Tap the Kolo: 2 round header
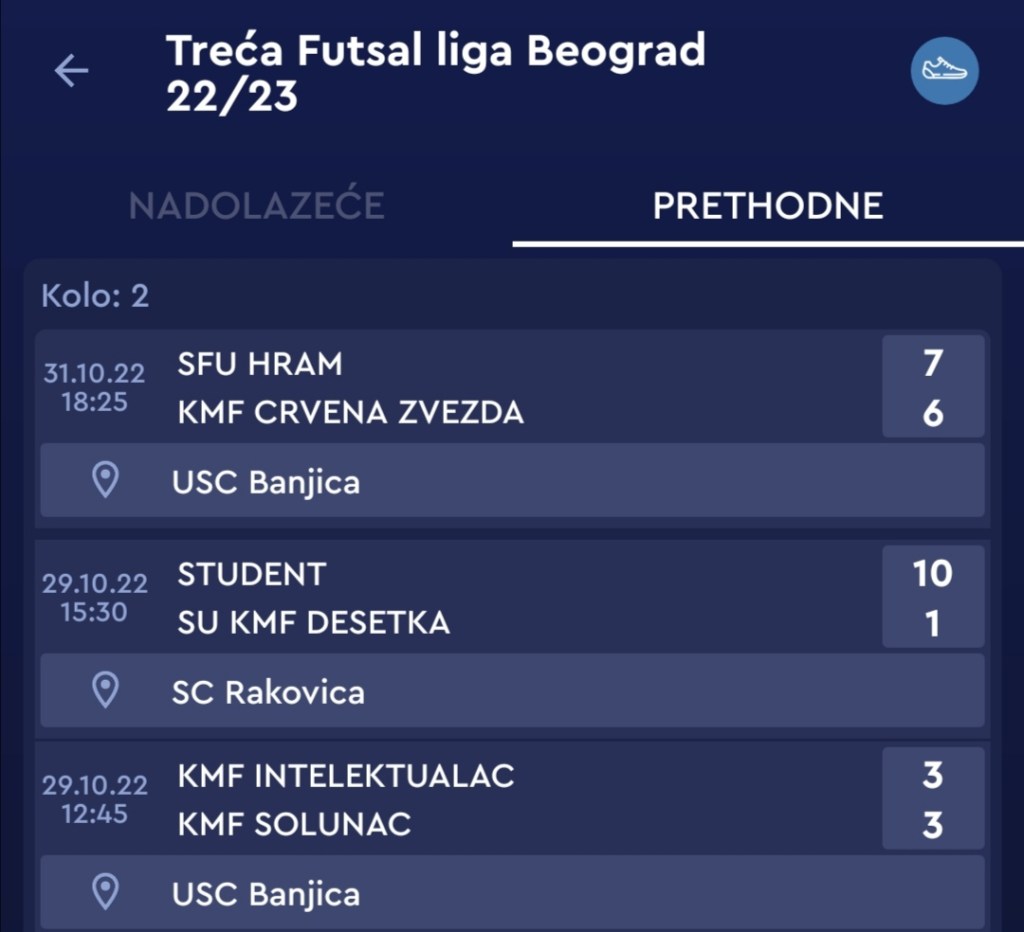Viewport: 1024px width, 932px height. pos(95,296)
